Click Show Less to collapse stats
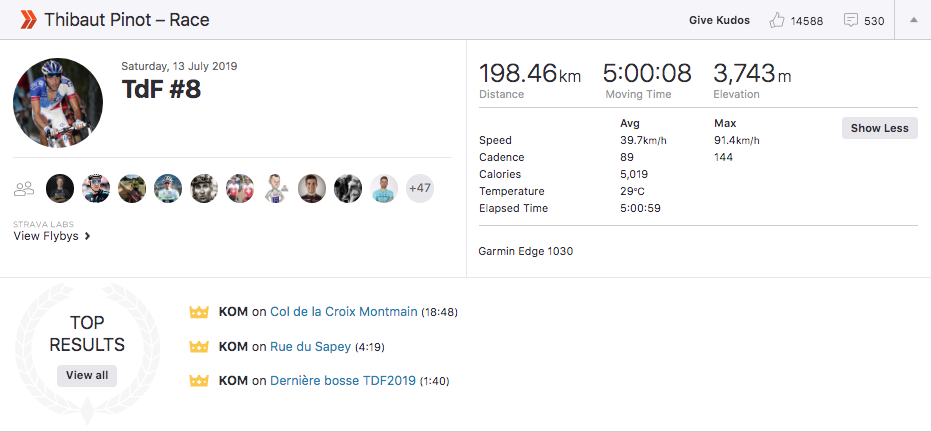 pos(879,128)
